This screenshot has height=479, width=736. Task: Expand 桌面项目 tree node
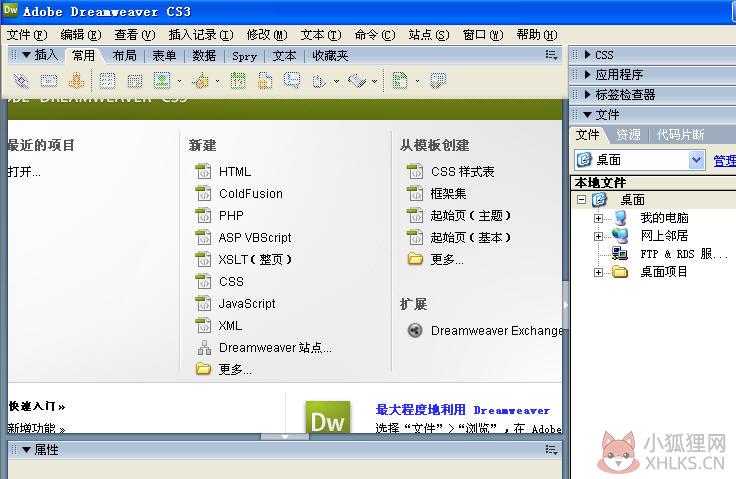tap(598, 272)
